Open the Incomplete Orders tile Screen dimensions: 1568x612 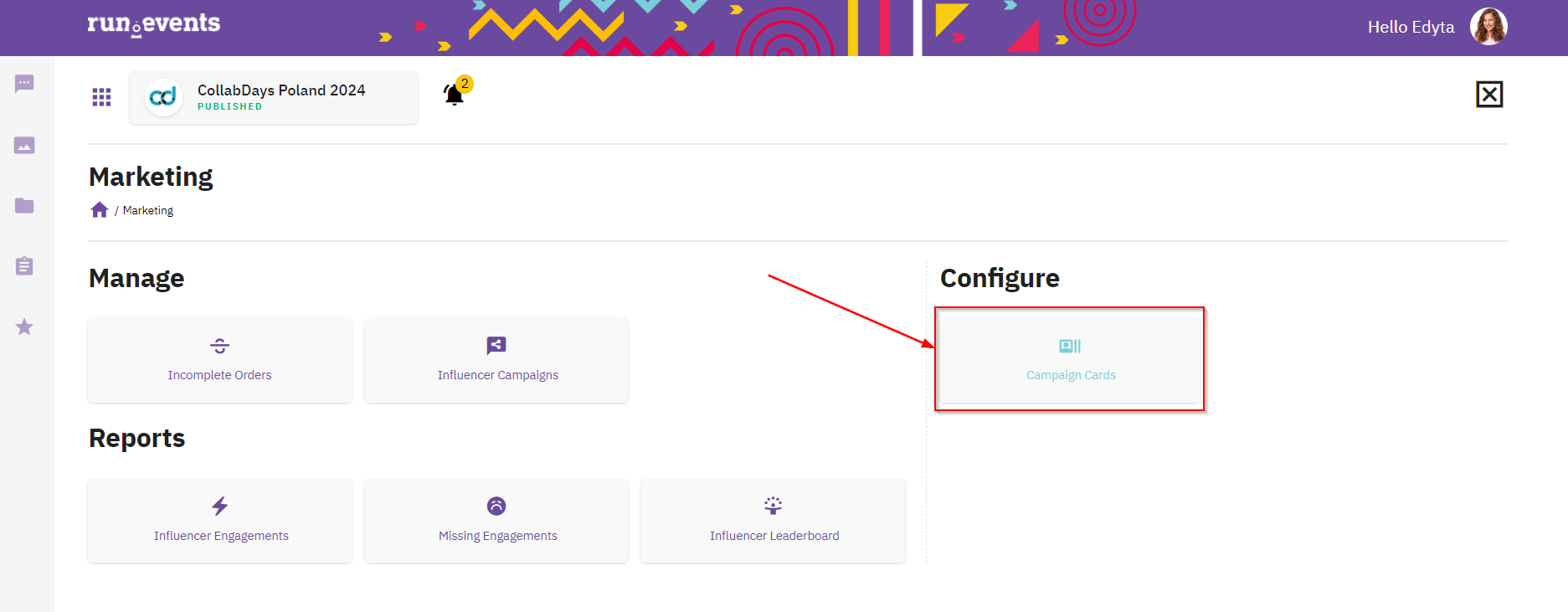pyautogui.click(x=220, y=361)
